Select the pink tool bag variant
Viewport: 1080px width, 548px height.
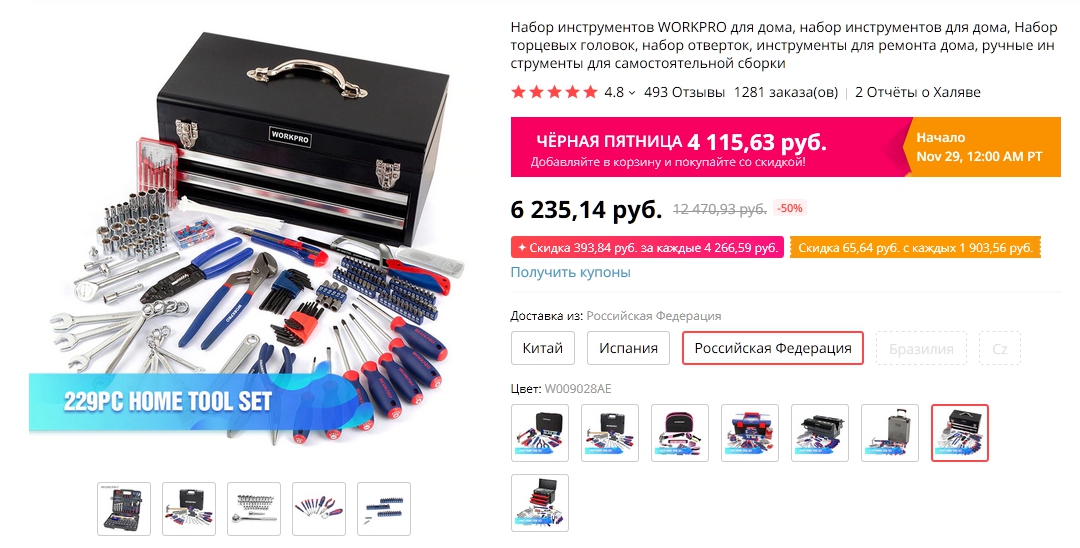click(680, 433)
